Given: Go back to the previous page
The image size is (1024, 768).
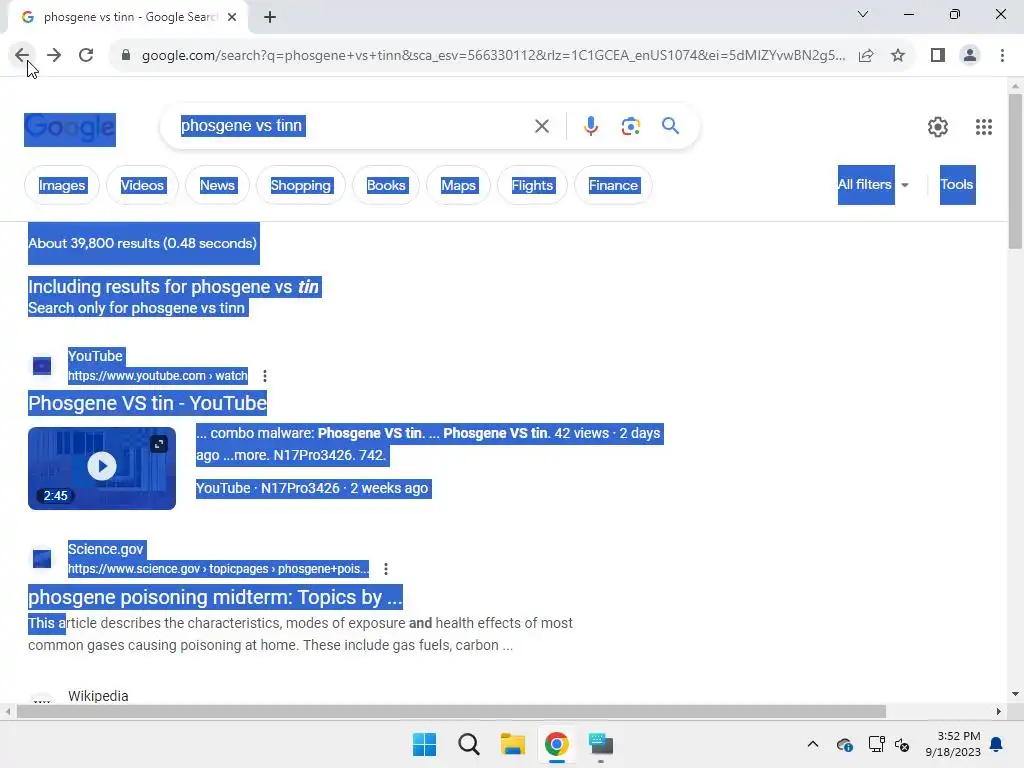Looking at the screenshot, I should click(x=22, y=56).
